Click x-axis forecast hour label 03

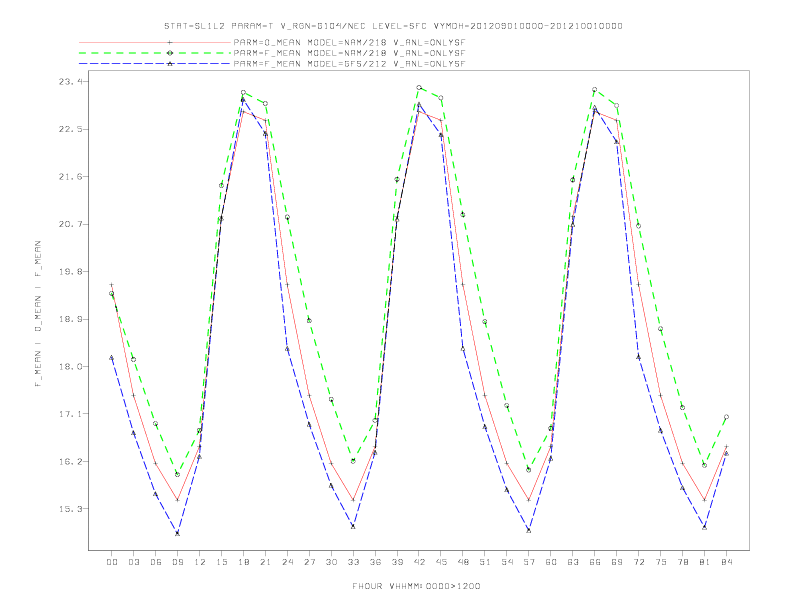[133, 562]
